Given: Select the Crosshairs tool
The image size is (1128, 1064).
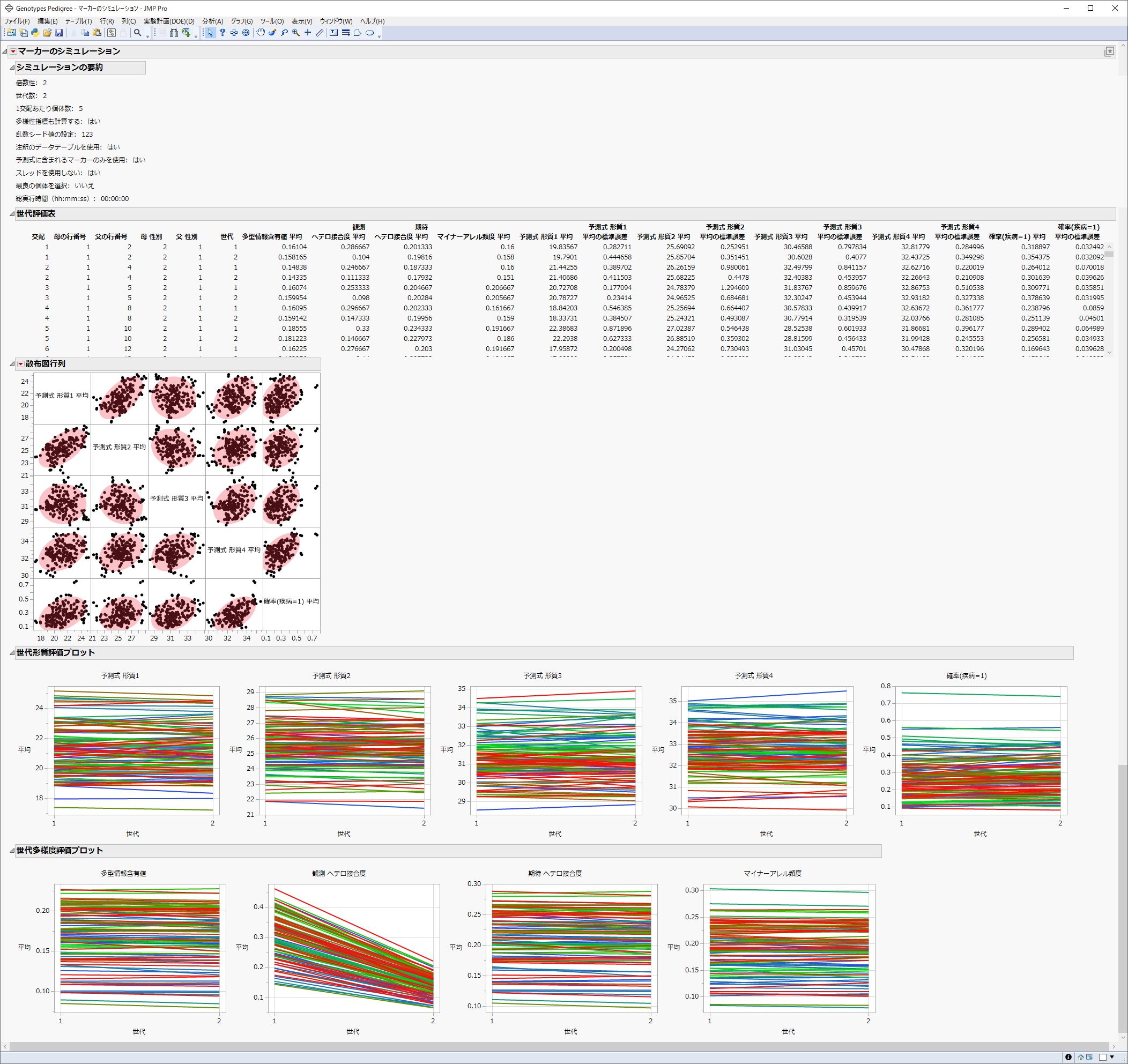Looking at the screenshot, I should (x=308, y=33).
